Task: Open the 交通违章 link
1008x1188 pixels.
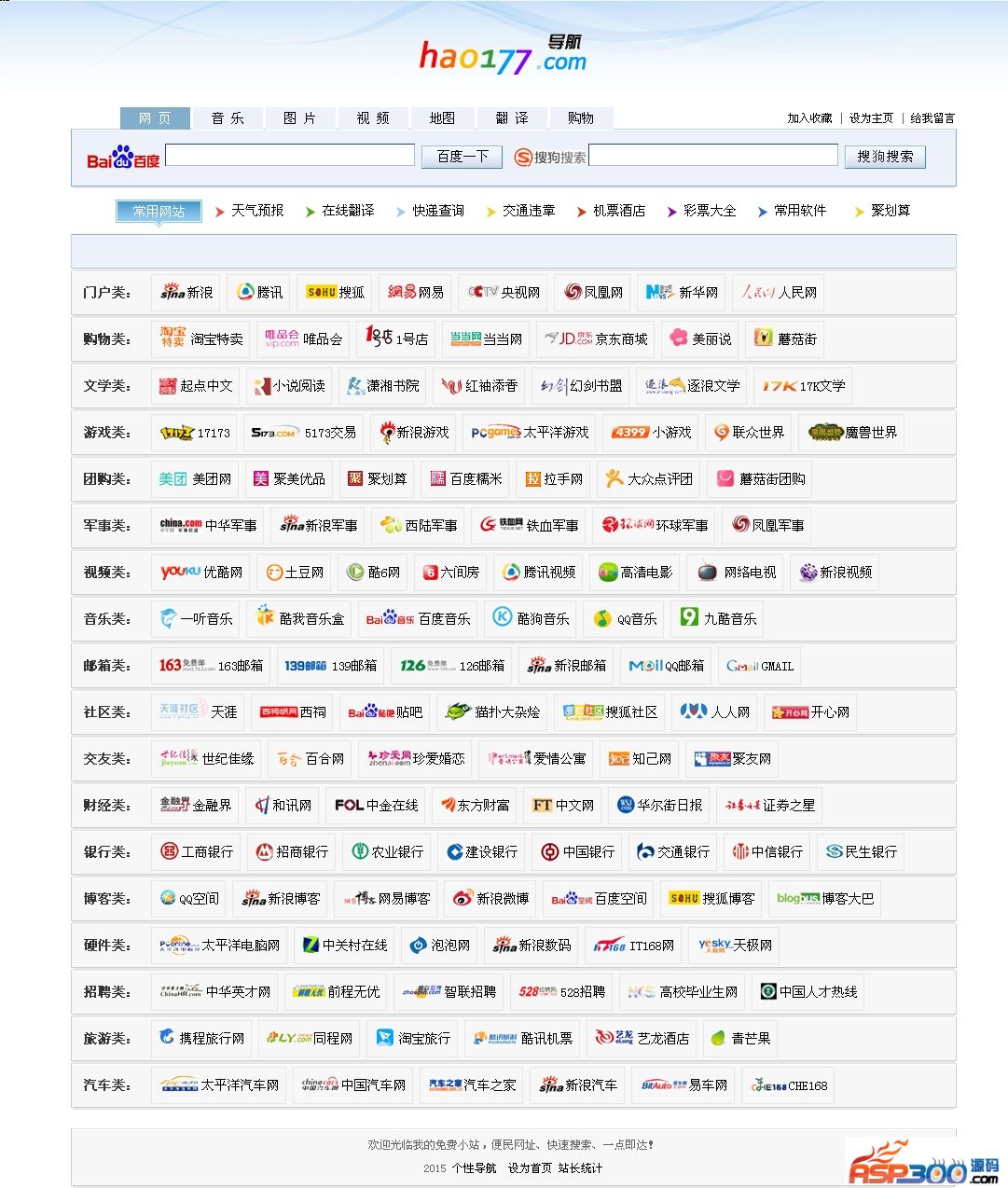Action: click(529, 211)
